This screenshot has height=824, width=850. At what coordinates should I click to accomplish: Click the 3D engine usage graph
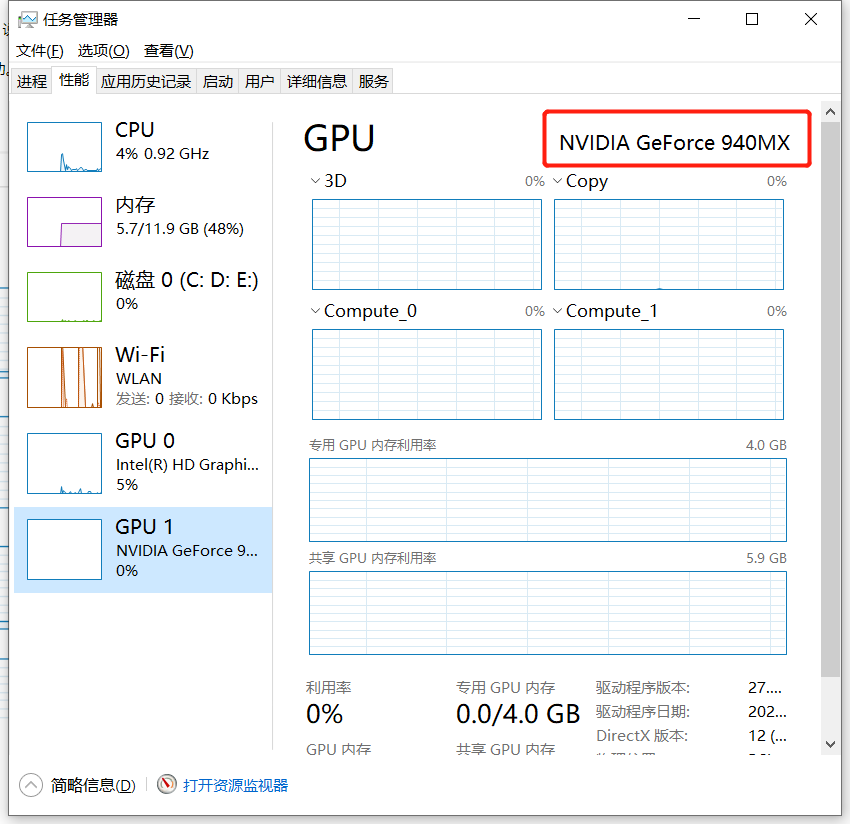point(427,244)
